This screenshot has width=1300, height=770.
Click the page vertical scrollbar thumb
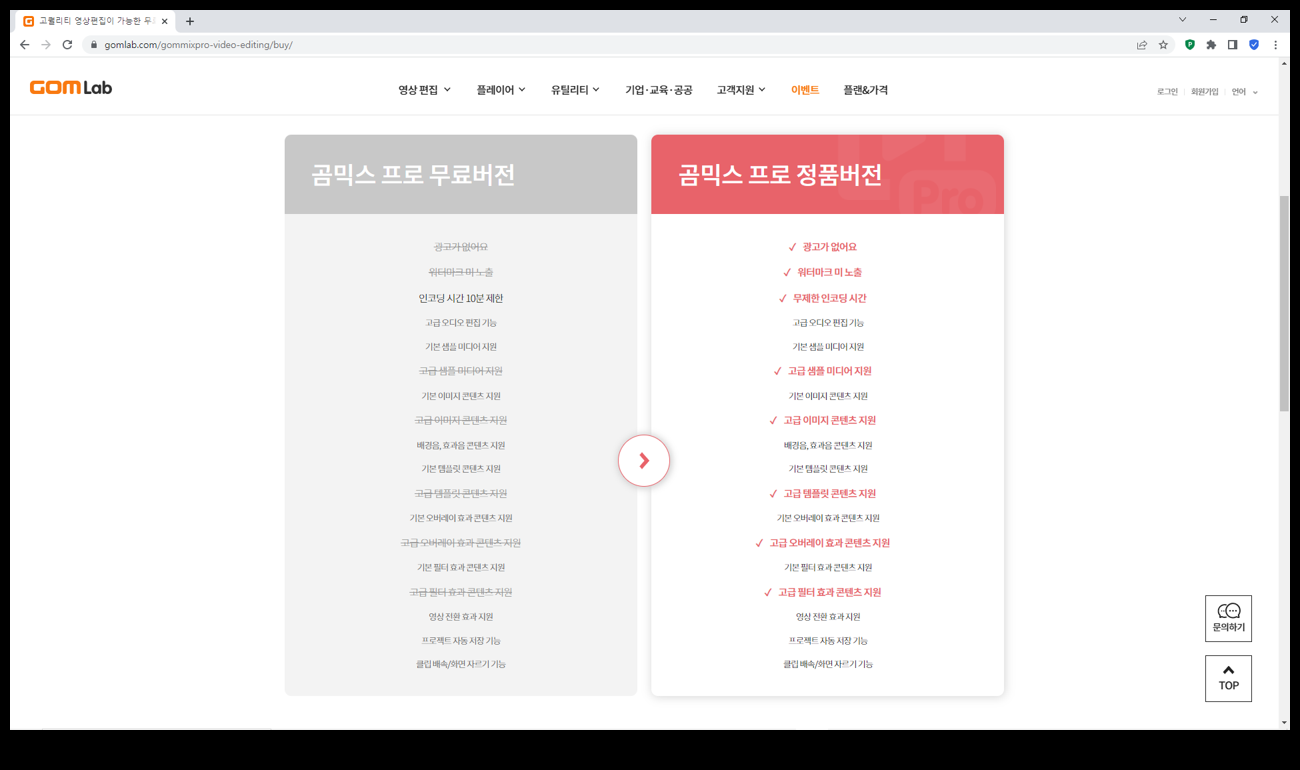pyautogui.click(x=1284, y=303)
